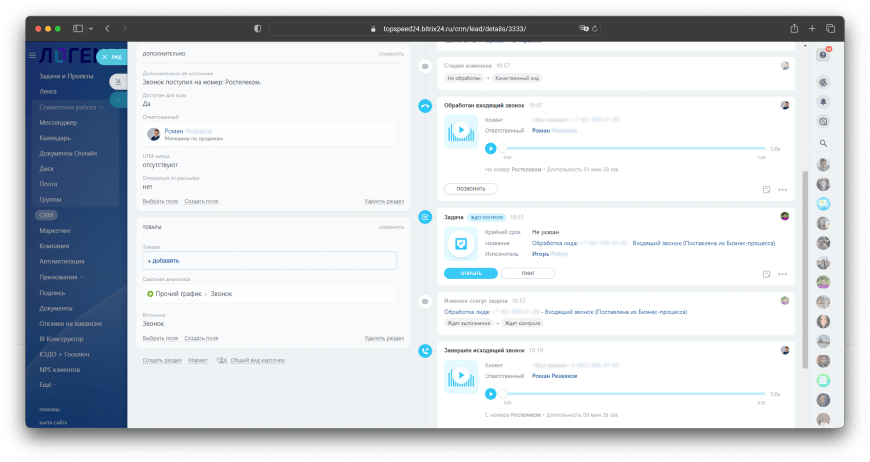Open the Обработка лида task name link in Задача card

(654, 243)
